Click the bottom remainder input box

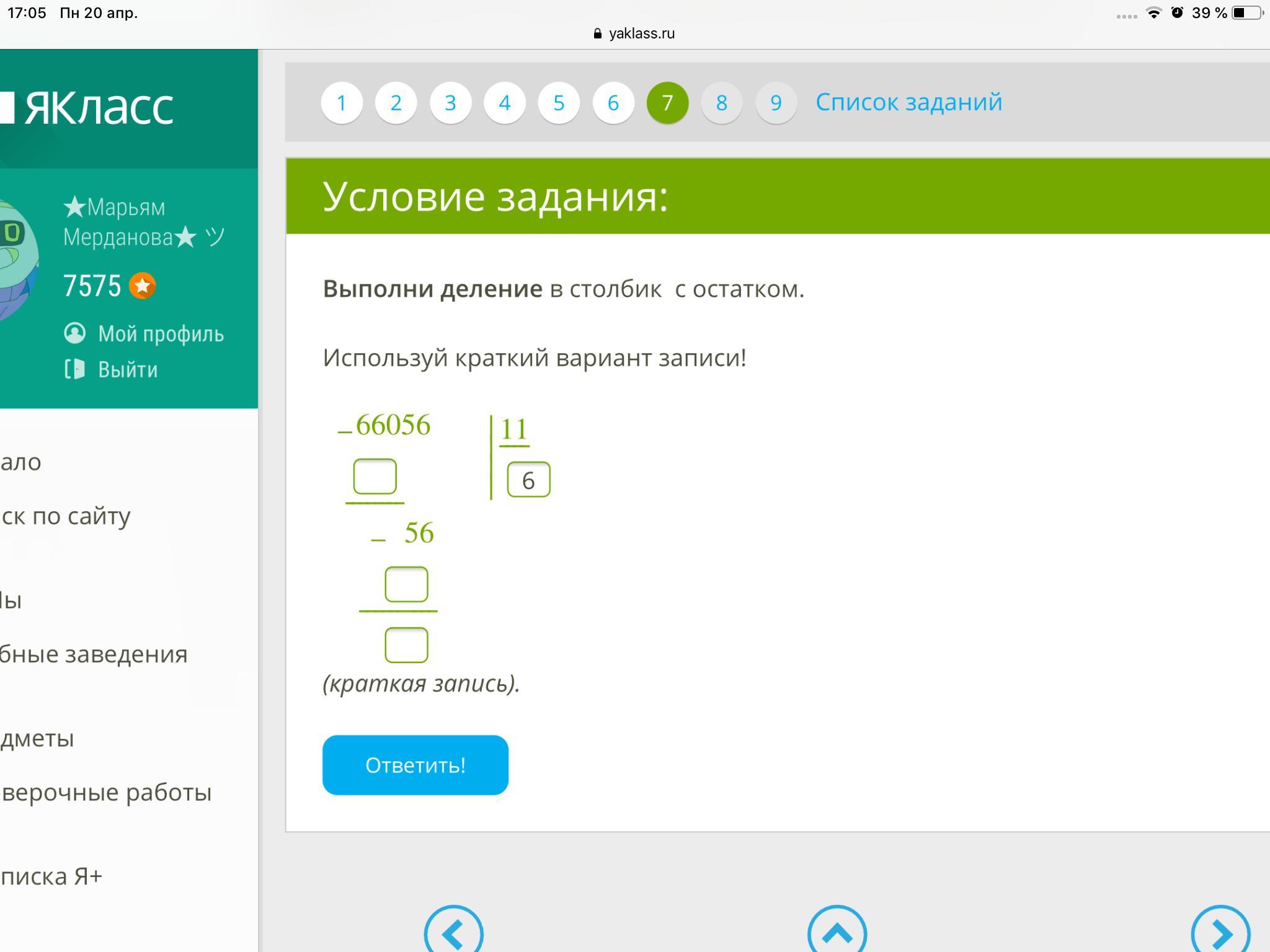point(406,645)
